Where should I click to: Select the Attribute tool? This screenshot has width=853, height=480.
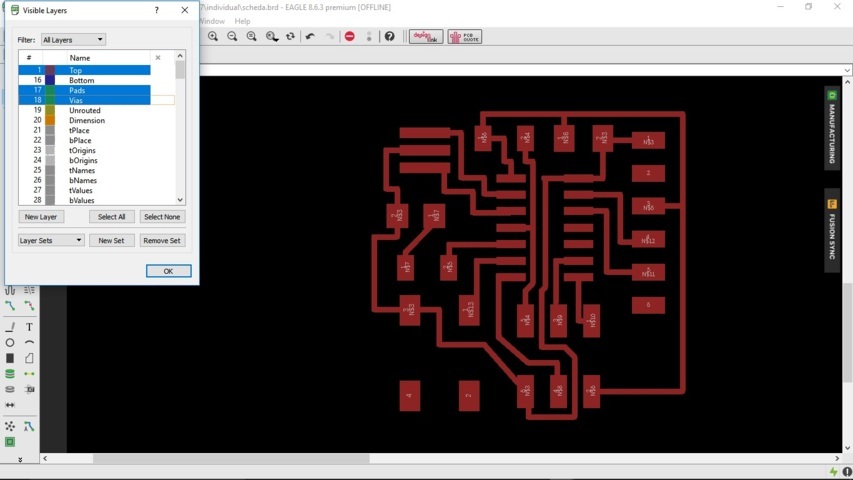tap(29, 389)
